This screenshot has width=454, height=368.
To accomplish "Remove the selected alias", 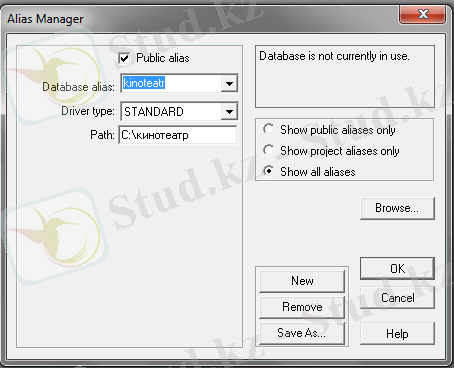I will (302, 307).
